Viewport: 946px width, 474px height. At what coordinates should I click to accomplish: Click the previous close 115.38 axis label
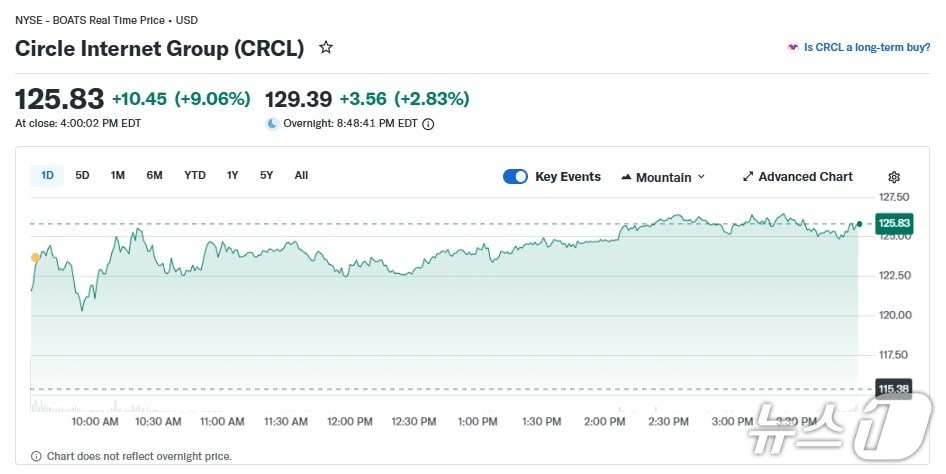pos(893,388)
